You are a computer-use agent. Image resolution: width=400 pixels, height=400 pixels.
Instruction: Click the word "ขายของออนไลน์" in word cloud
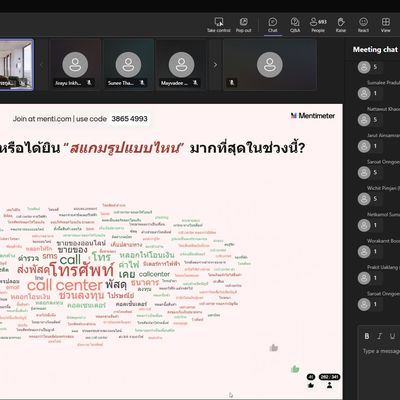[81, 243]
